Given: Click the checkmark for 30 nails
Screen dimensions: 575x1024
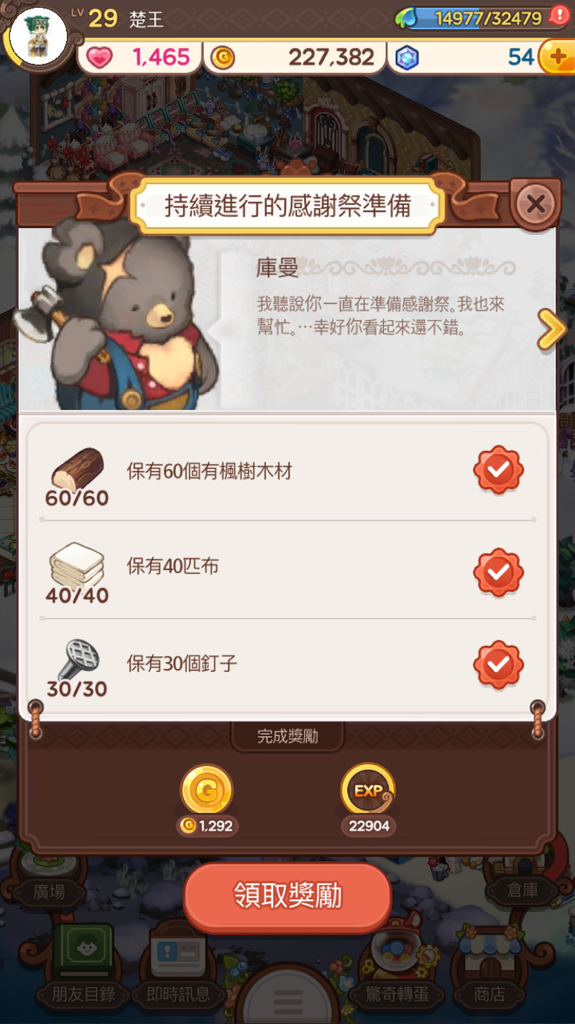Looking at the screenshot, I should [x=499, y=665].
